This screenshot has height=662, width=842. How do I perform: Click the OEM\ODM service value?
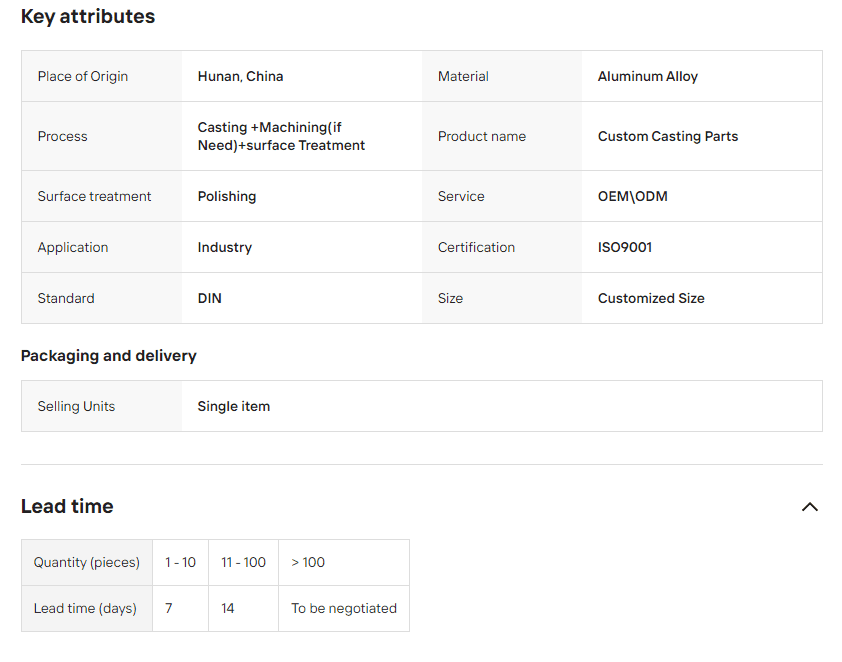tap(632, 197)
